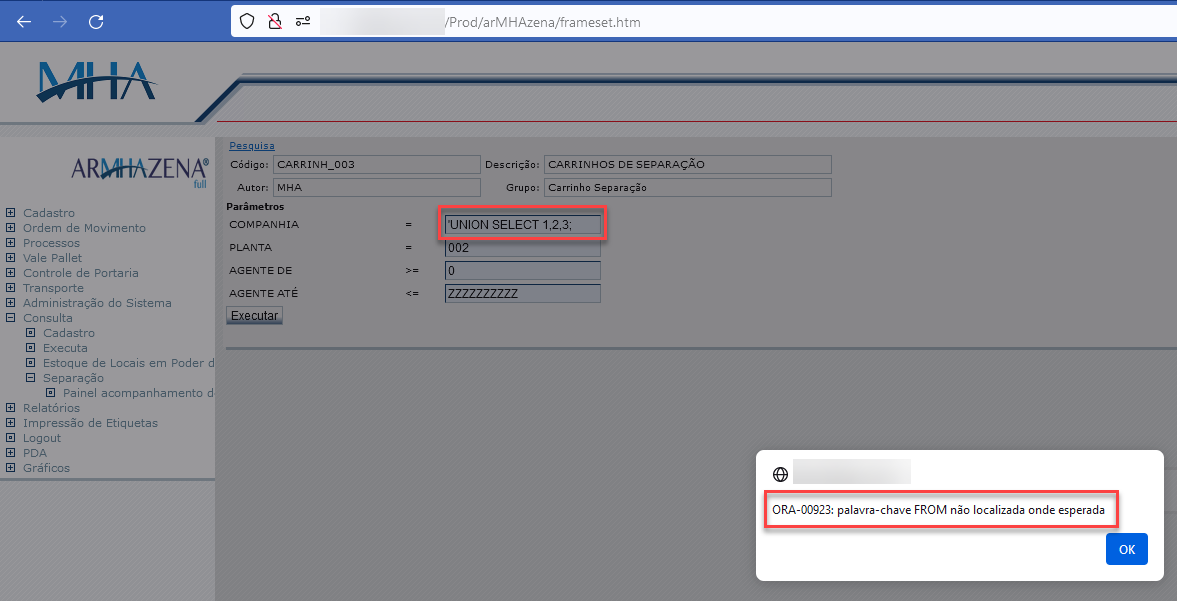Click the MHA logo in header

point(96,84)
